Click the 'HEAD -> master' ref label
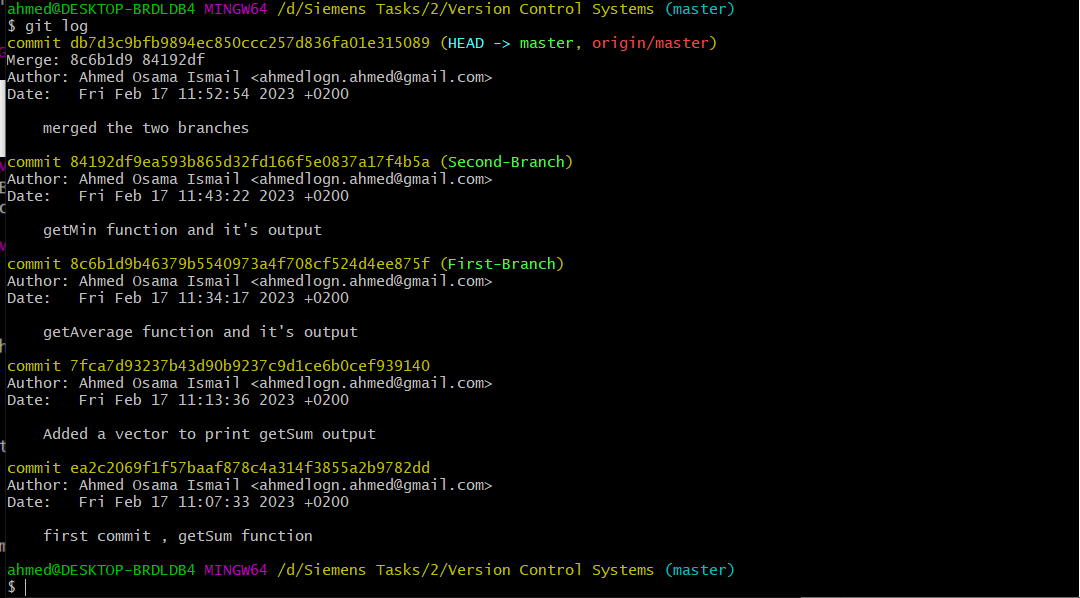The image size is (1080, 598). 511,43
